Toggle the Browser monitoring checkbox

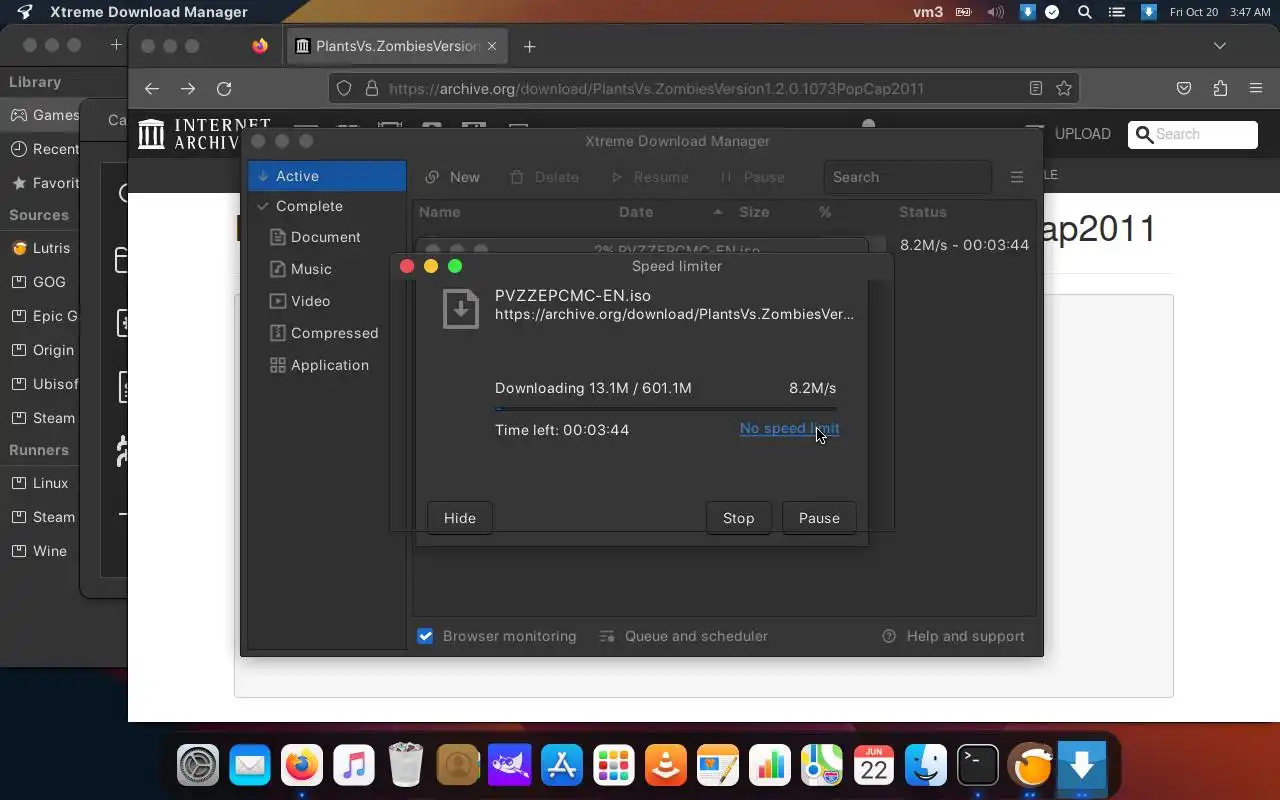tap(426, 636)
